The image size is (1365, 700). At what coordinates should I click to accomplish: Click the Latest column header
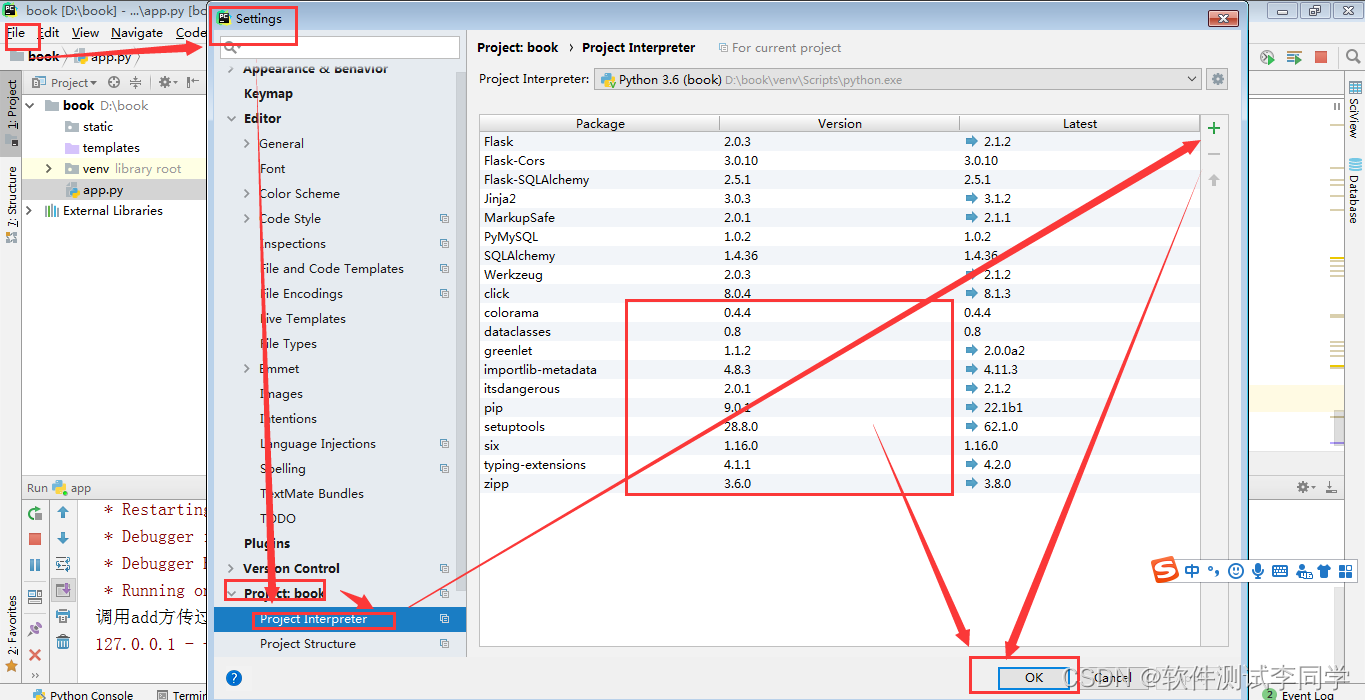click(x=1080, y=124)
